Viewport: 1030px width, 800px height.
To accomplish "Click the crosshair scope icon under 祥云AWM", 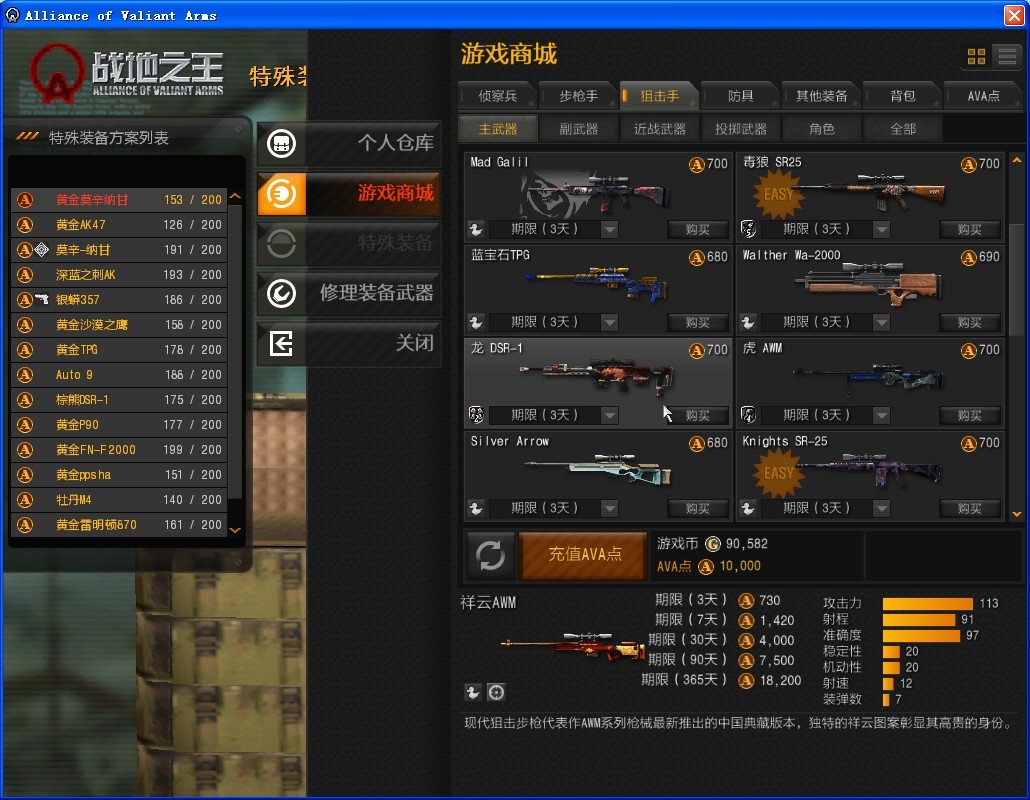I will pos(497,692).
